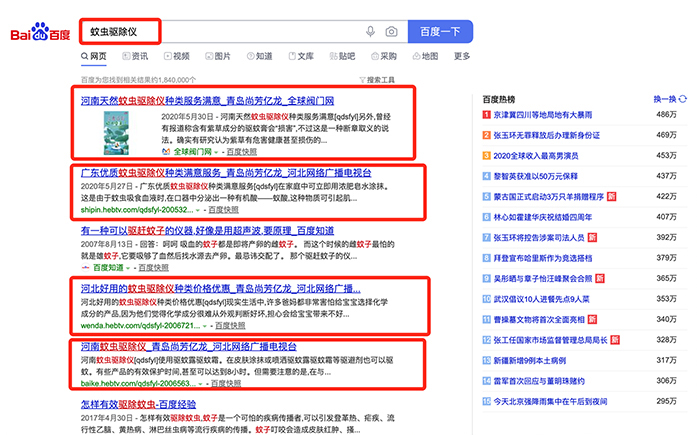Click the 百度知道 source link
The width and height of the screenshot is (697, 435).
pyautogui.click(x=108, y=267)
